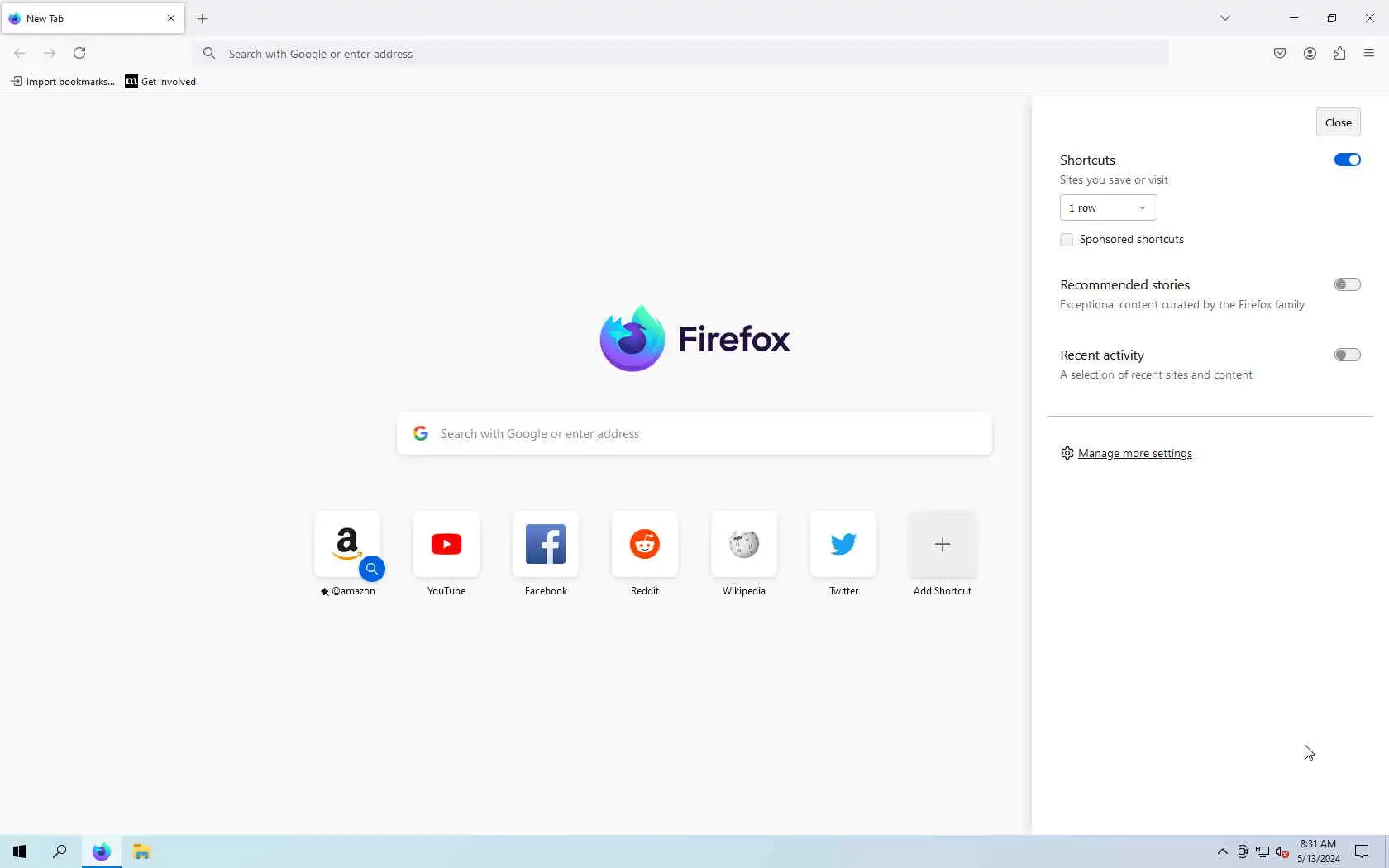Open the Amazon shortcut tile
The width and height of the screenshot is (1389, 868).
click(347, 544)
